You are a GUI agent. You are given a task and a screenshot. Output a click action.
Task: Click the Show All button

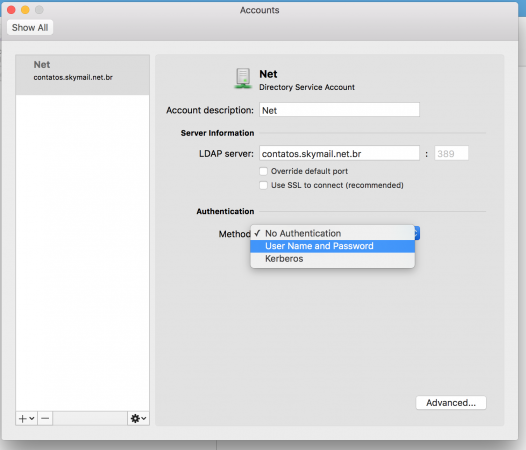pos(30,28)
